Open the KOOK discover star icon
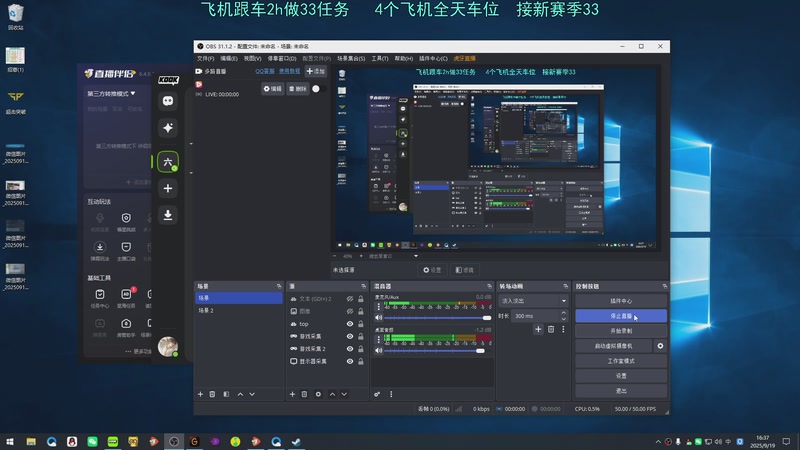 pos(168,128)
